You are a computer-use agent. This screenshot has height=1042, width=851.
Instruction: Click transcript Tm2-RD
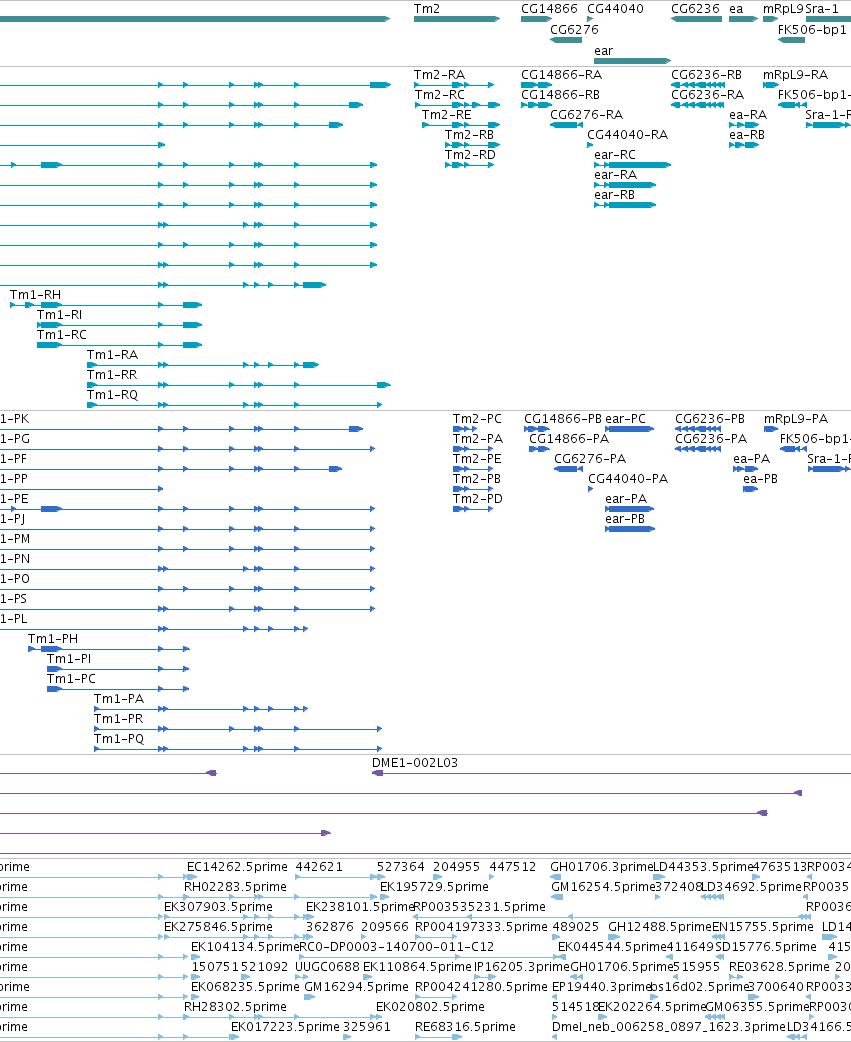470,165
